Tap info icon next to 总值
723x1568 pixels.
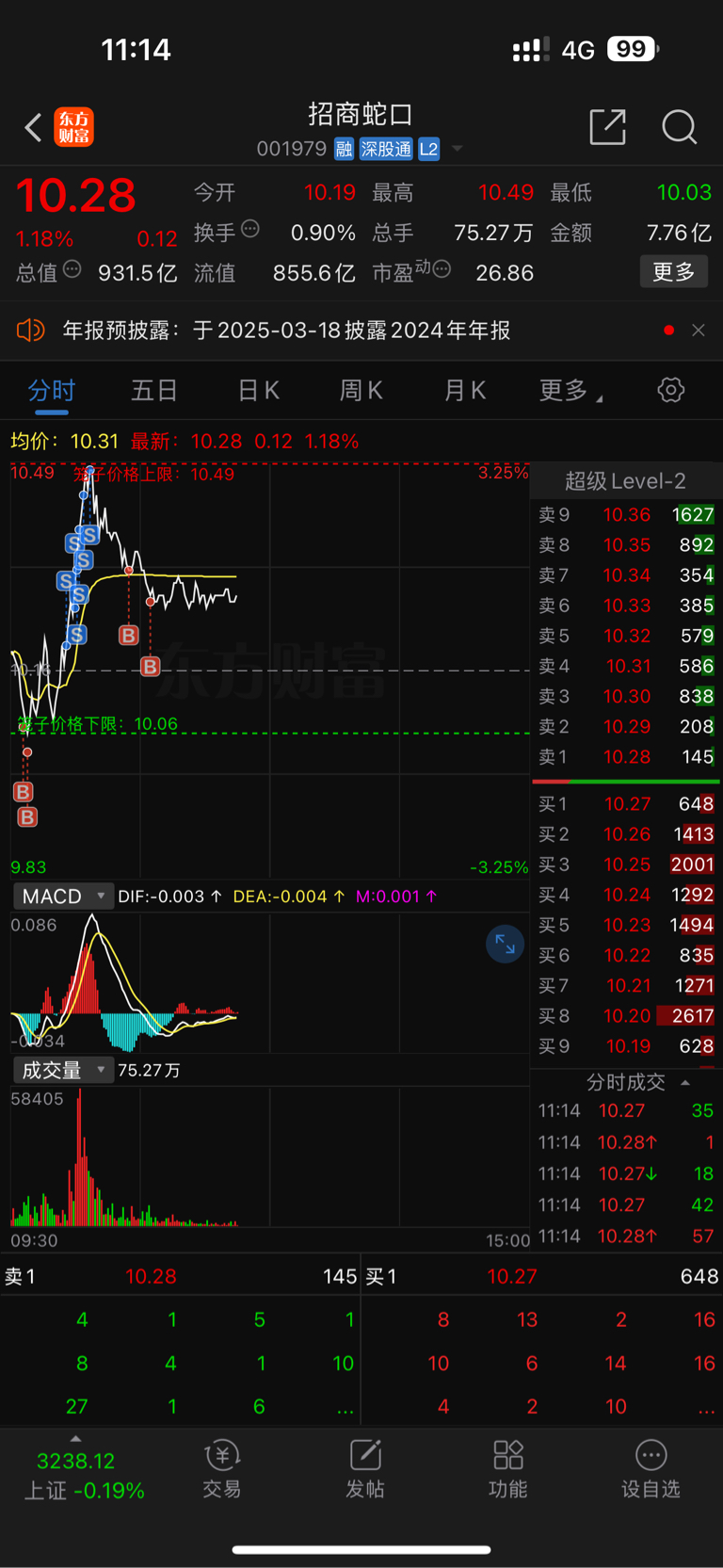point(72,269)
